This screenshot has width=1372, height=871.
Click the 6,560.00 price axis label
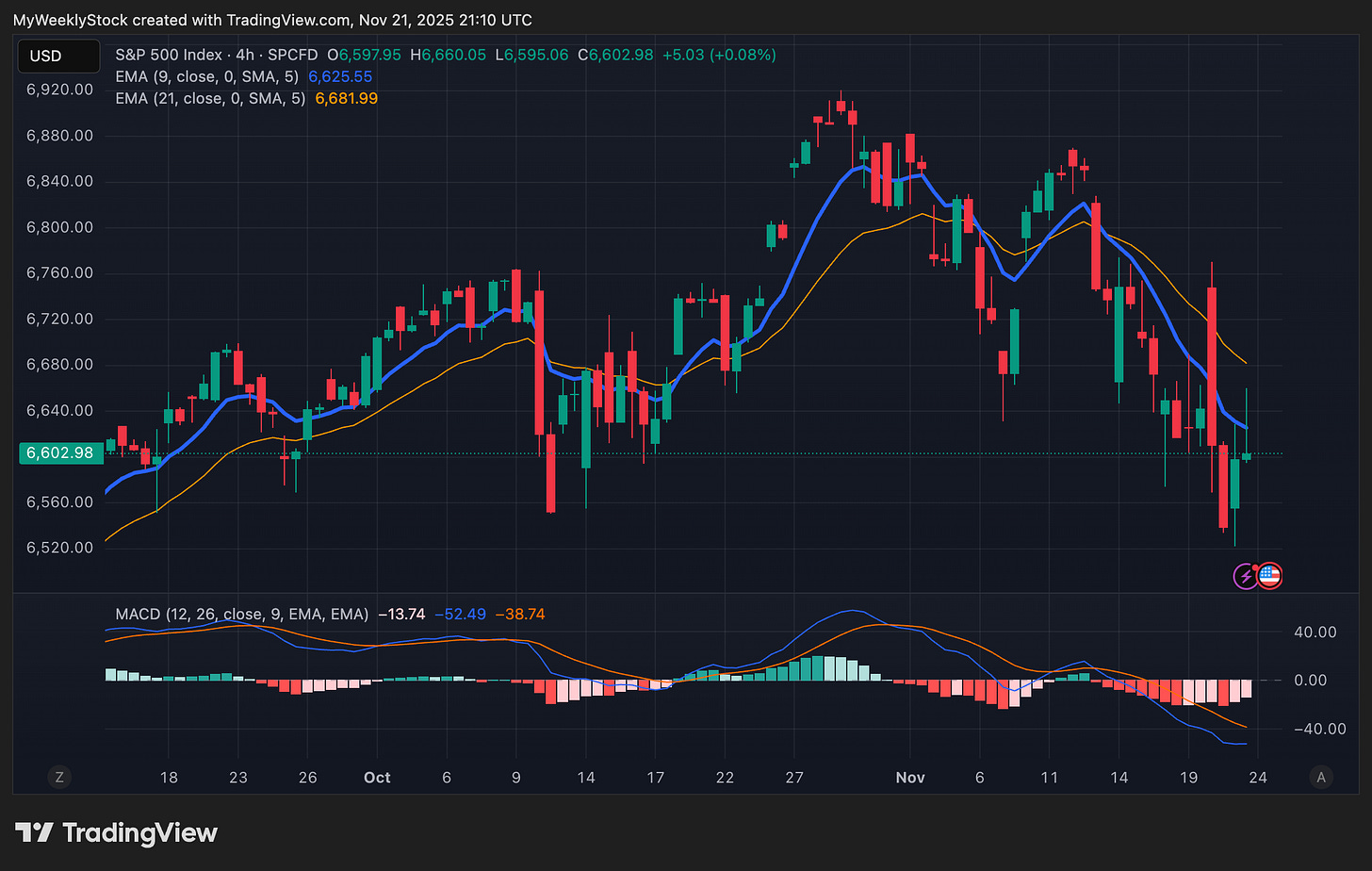(x=59, y=502)
